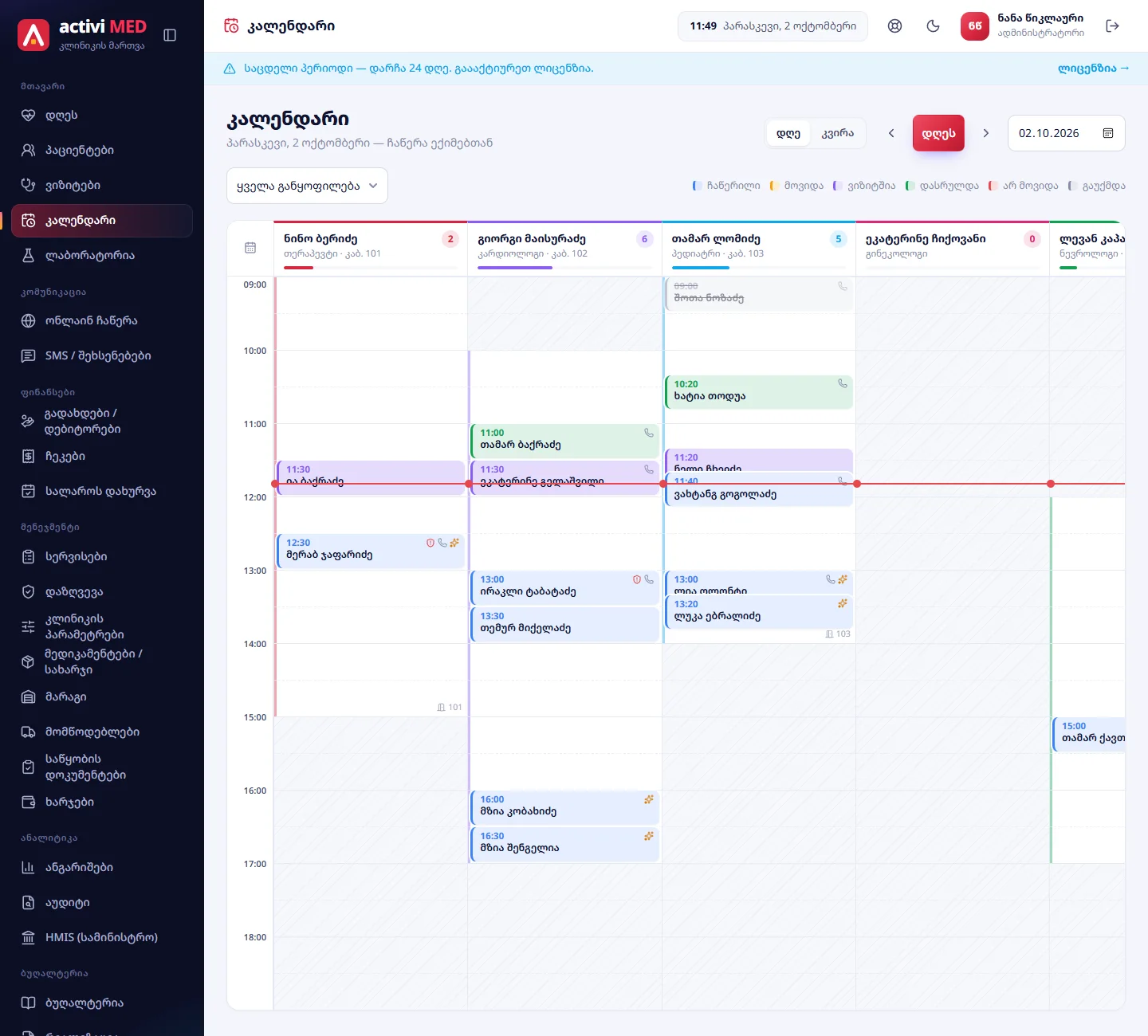Open the HMIS (სამინისტრო) sidebar item

pyautogui.click(x=102, y=937)
